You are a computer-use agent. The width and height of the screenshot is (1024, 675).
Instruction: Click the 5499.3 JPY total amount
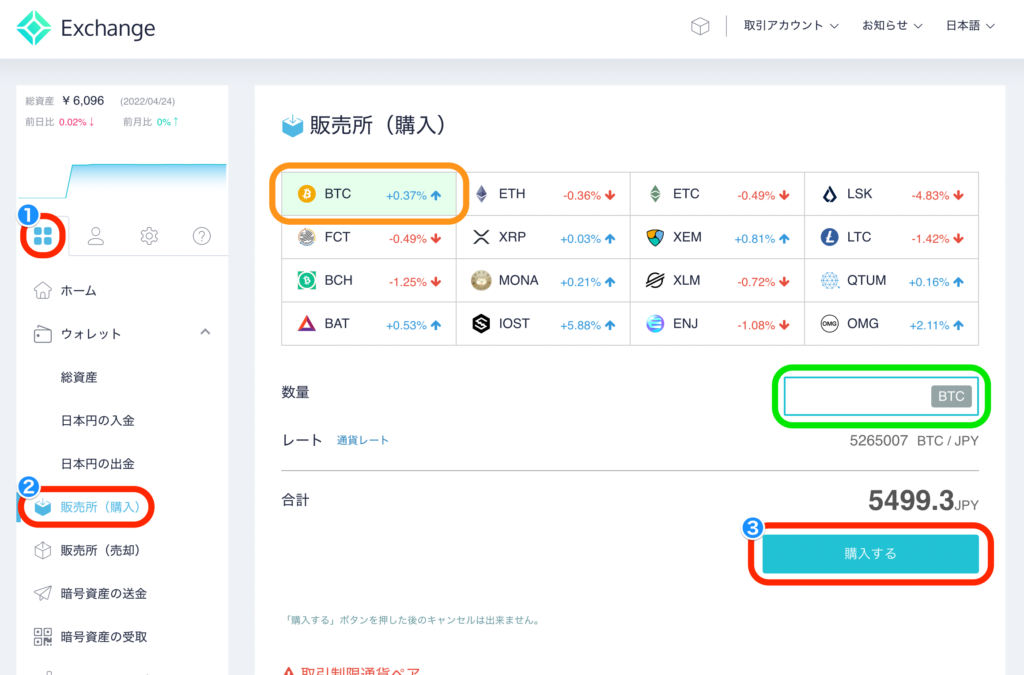pyautogui.click(x=923, y=501)
